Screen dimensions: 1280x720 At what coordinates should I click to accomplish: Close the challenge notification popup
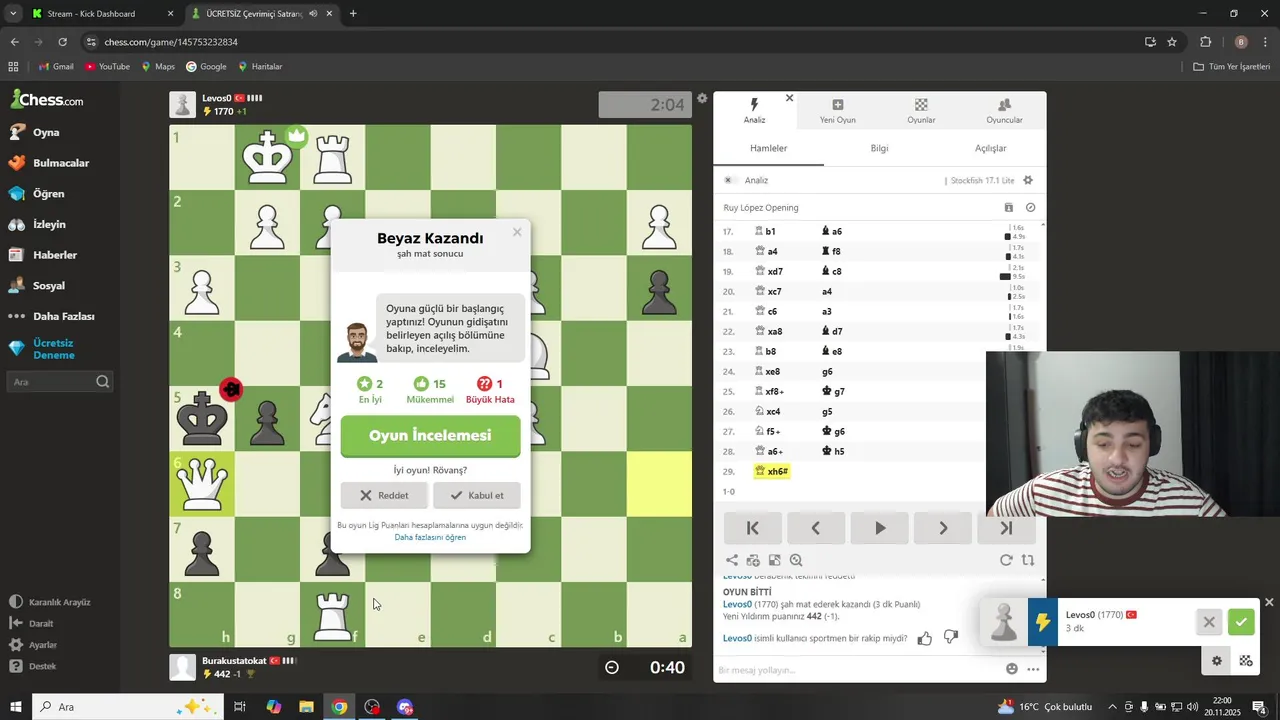1269,602
